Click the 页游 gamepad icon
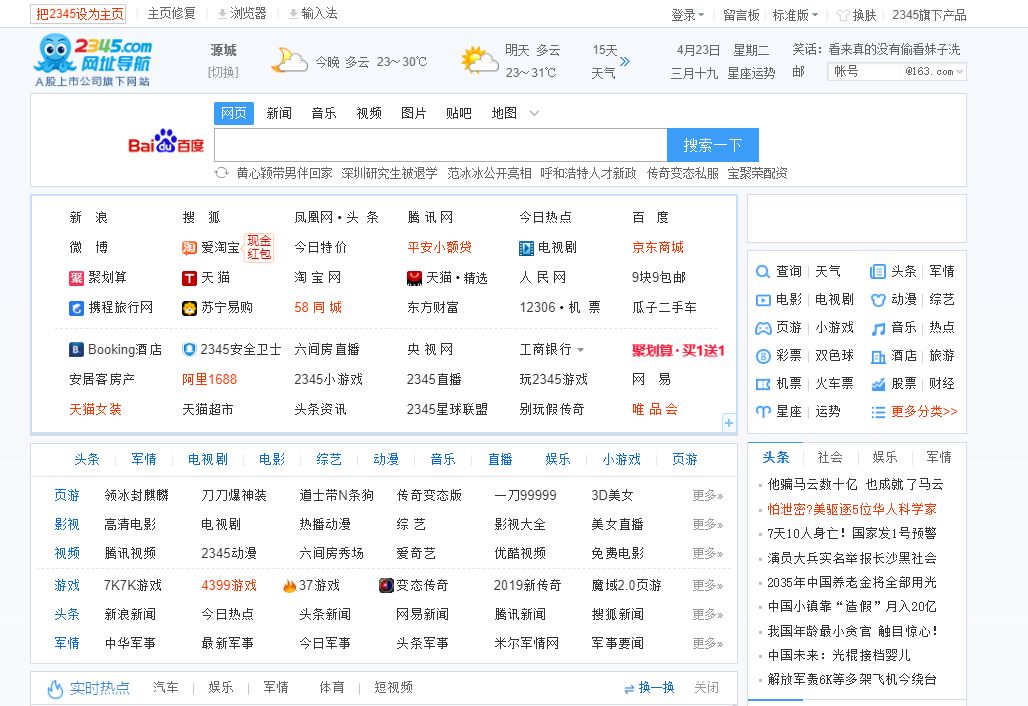The width and height of the screenshot is (1028, 706). (763, 327)
